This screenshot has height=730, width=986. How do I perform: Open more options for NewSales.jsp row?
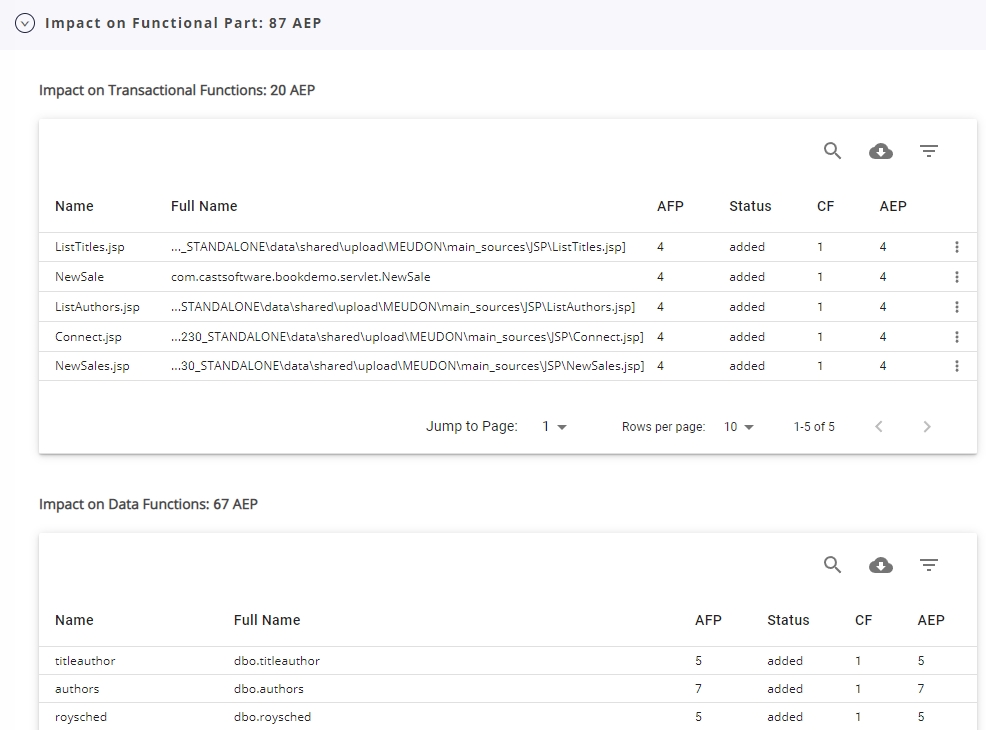pyautogui.click(x=956, y=366)
